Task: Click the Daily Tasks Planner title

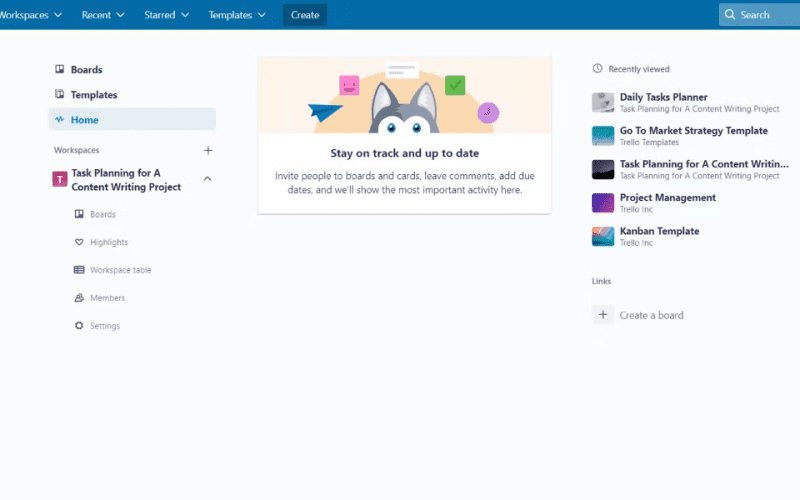Action: coord(663,97)
